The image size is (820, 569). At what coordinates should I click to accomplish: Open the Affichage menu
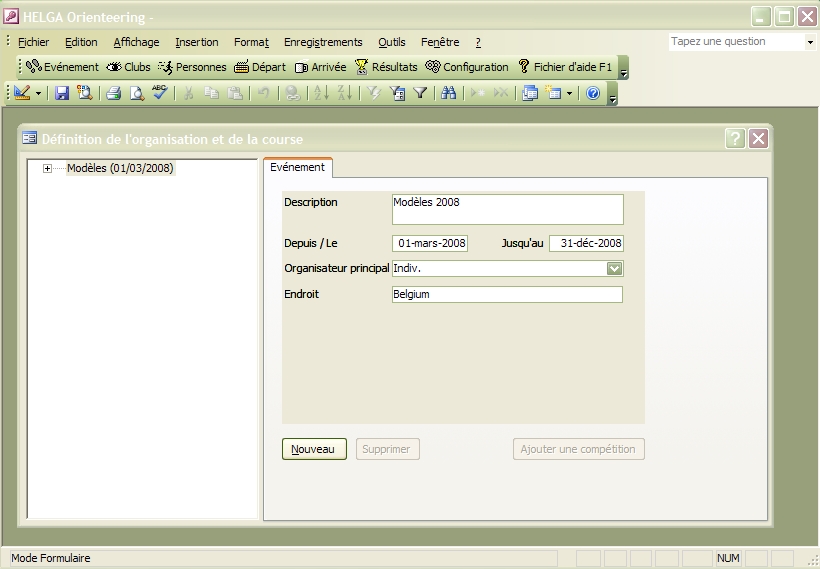[x=136, y=42]
